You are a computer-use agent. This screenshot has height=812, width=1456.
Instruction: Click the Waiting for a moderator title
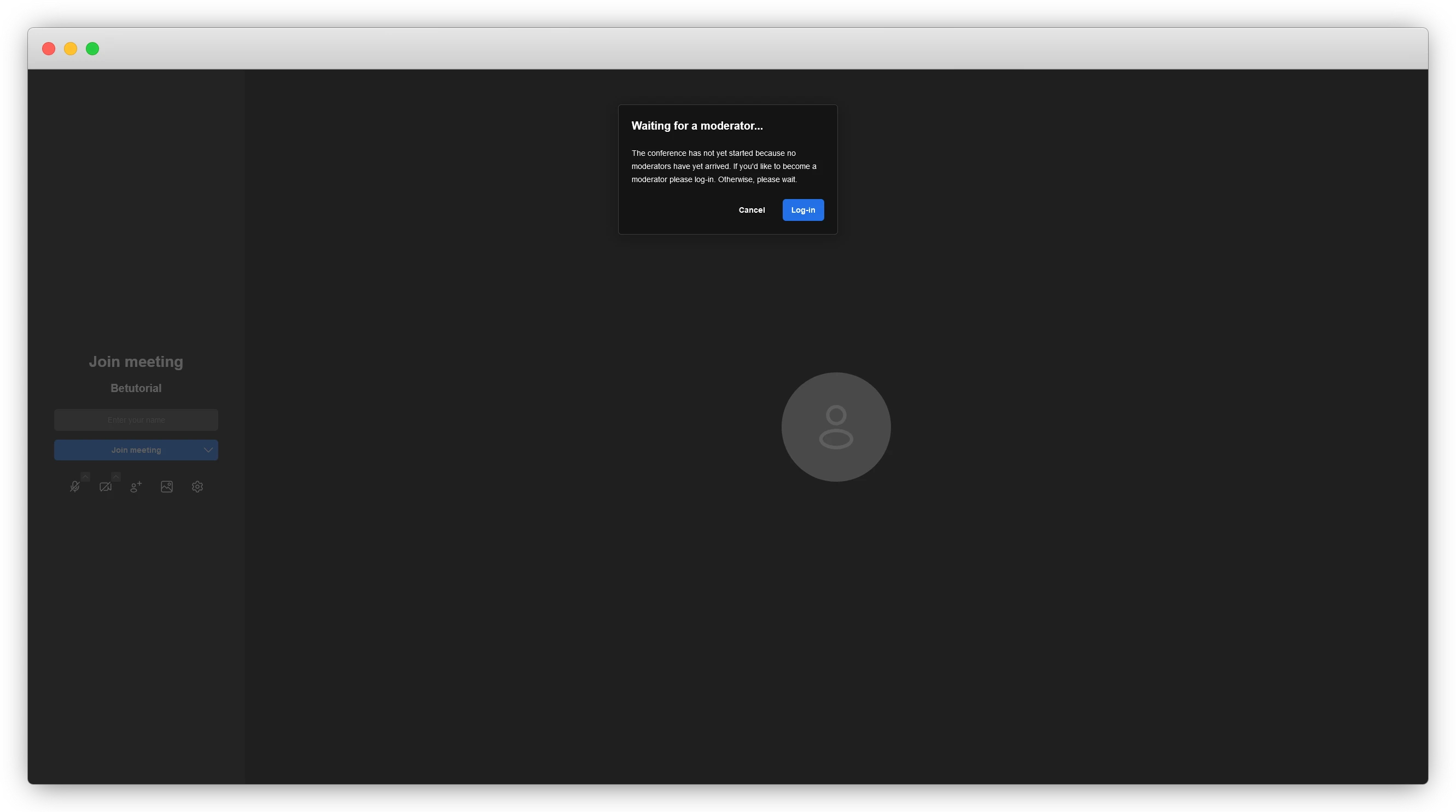pyautogui.click(x=697, y=126)
